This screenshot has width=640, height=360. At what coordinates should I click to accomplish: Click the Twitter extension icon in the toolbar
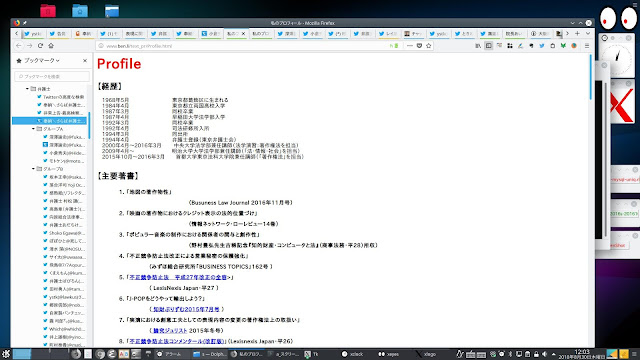tap(542, 46)
